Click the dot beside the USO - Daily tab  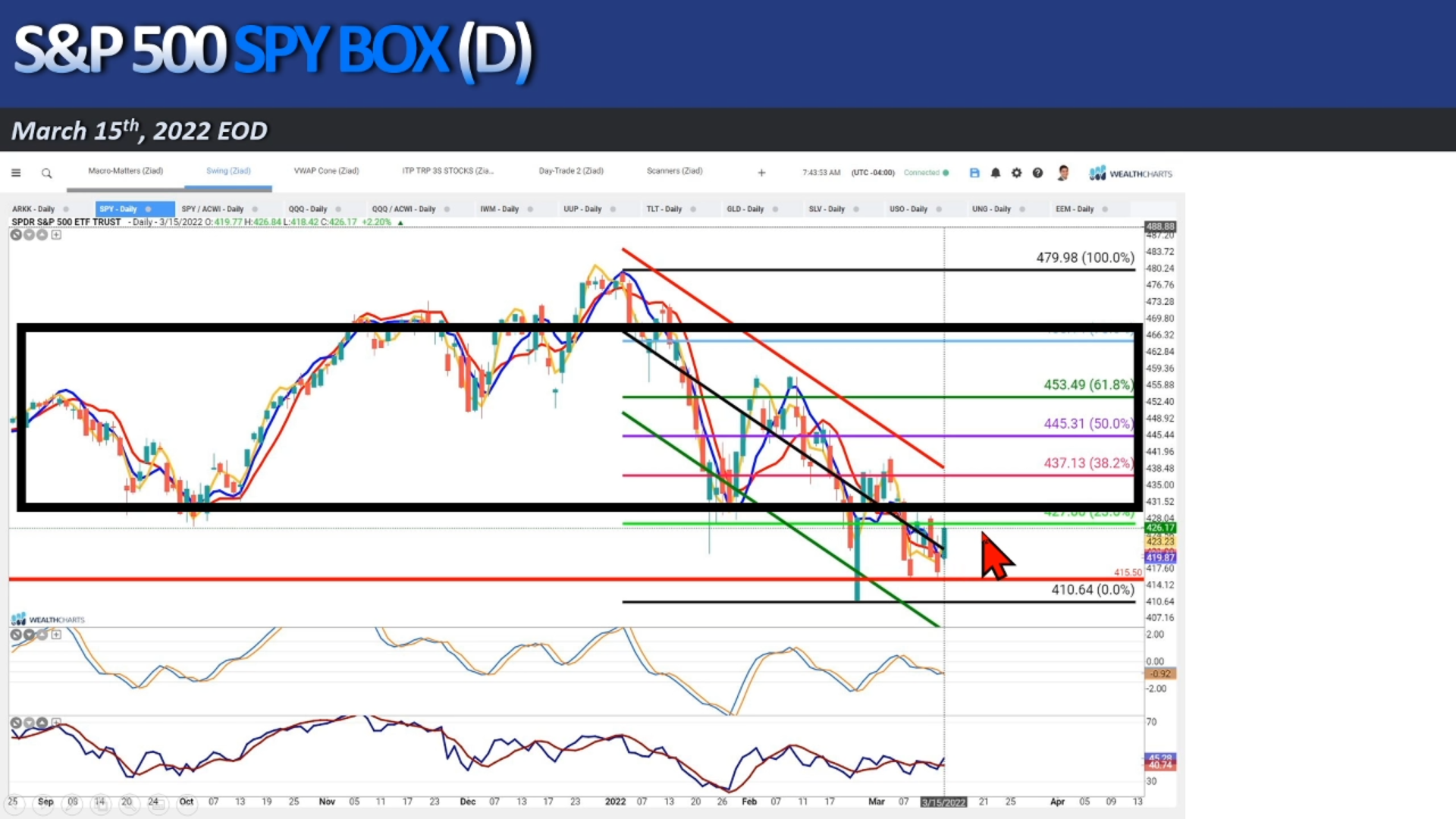tap(939, 209)
